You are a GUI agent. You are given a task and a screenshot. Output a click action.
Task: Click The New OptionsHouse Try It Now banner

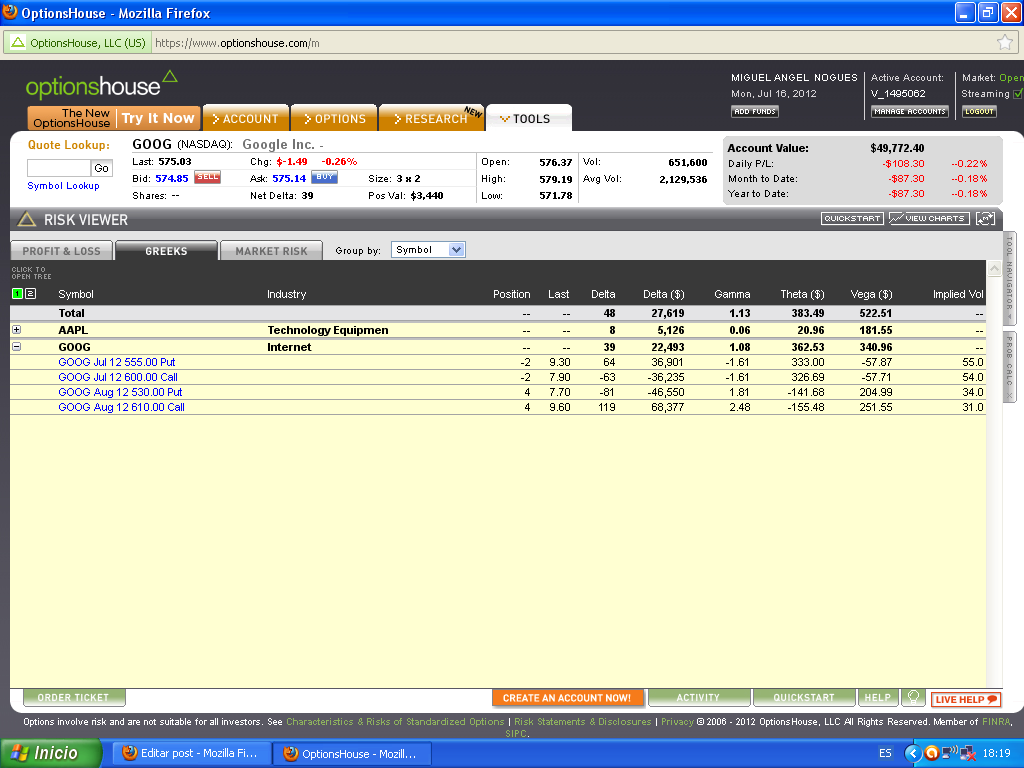point(114,118)
